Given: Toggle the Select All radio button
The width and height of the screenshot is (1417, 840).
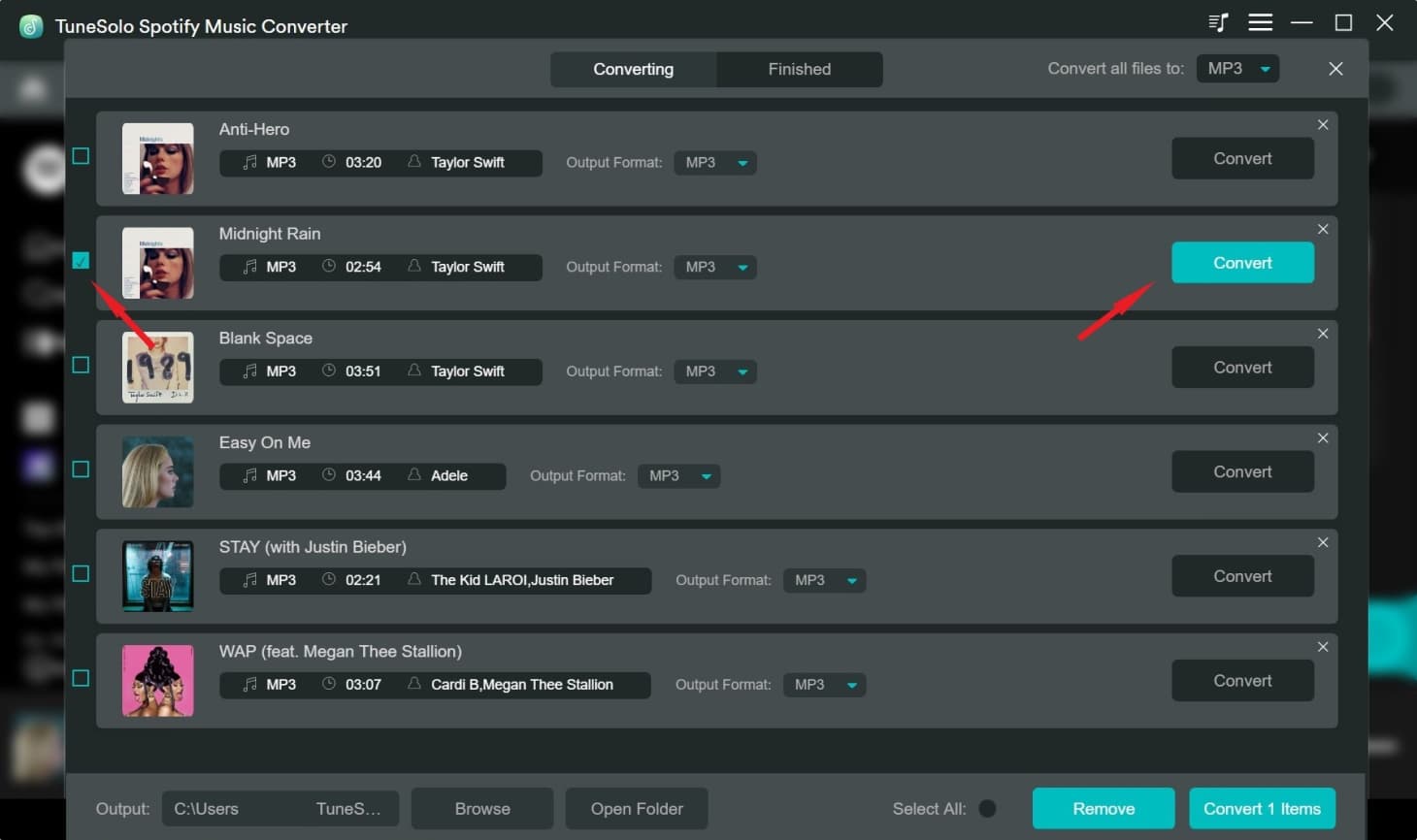Looking at the screenshot, I should point(987,809).
